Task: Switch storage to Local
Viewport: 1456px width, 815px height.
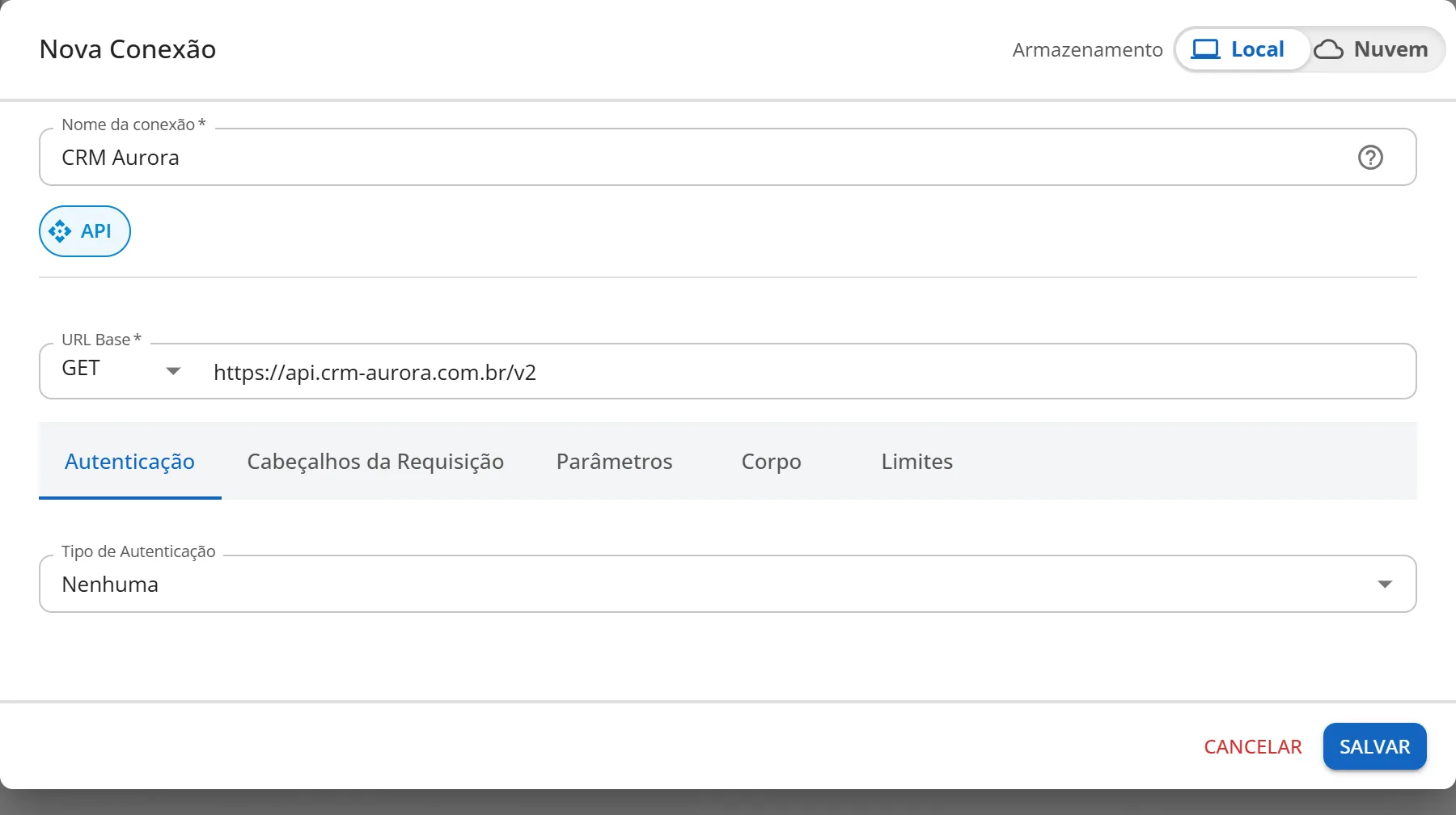Action: 1242,49
